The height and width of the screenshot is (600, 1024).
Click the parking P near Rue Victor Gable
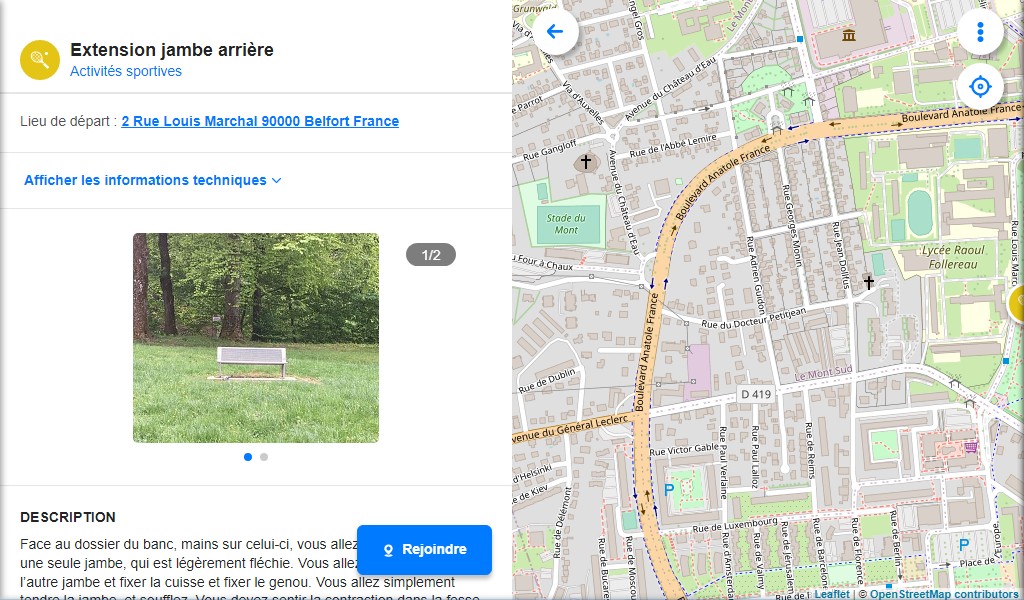[x=669, y=489]
